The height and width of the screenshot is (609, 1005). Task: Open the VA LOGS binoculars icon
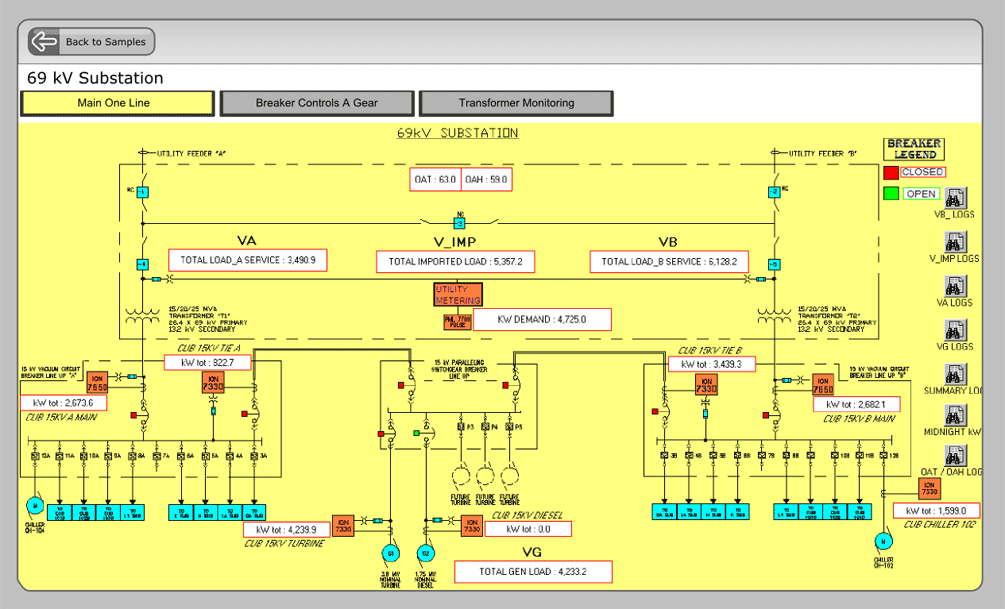coord(955,286)
